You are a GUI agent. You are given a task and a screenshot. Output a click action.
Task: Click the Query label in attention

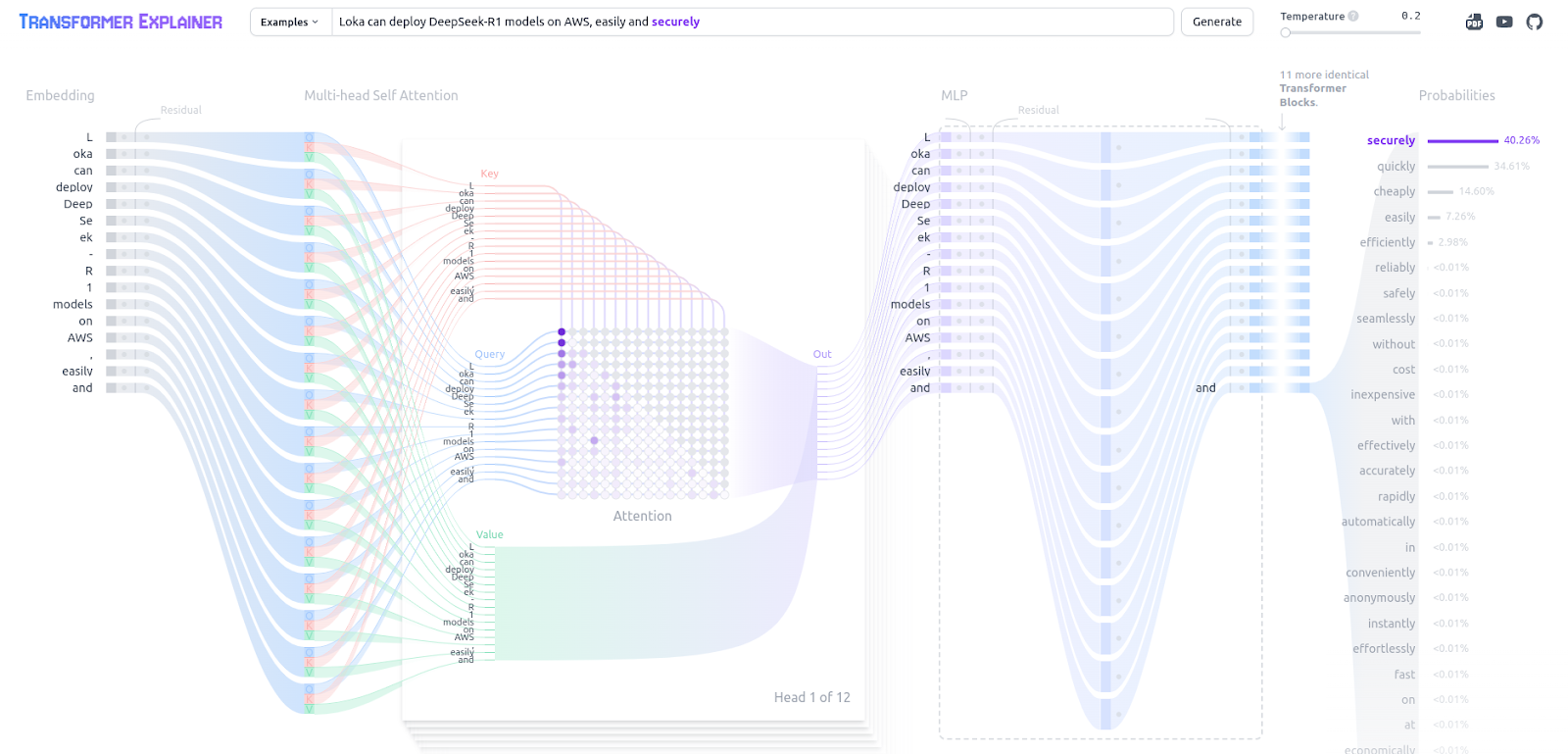click(490, 354)
